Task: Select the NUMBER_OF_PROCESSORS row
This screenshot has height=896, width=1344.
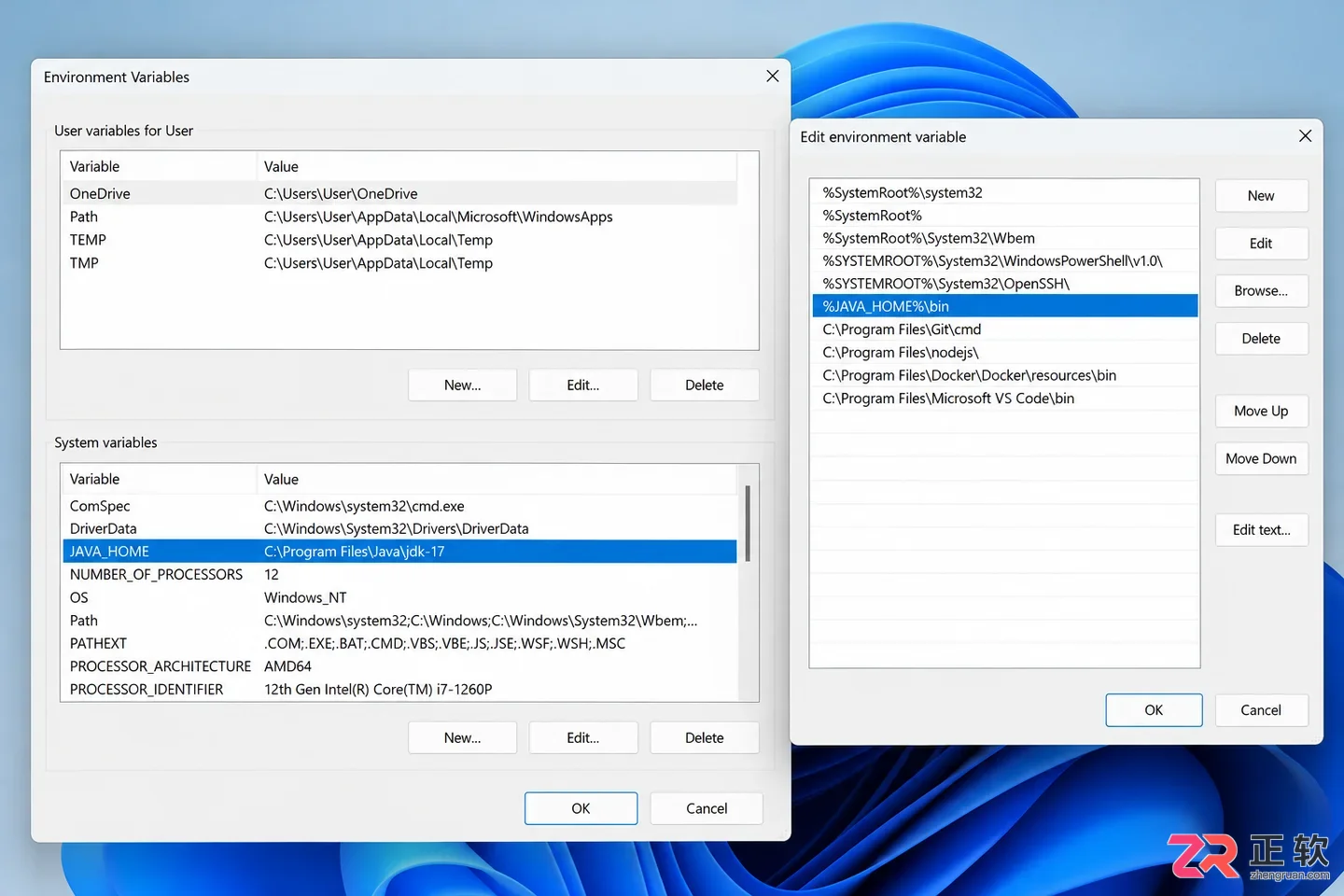Action: [x=399, y=574]
